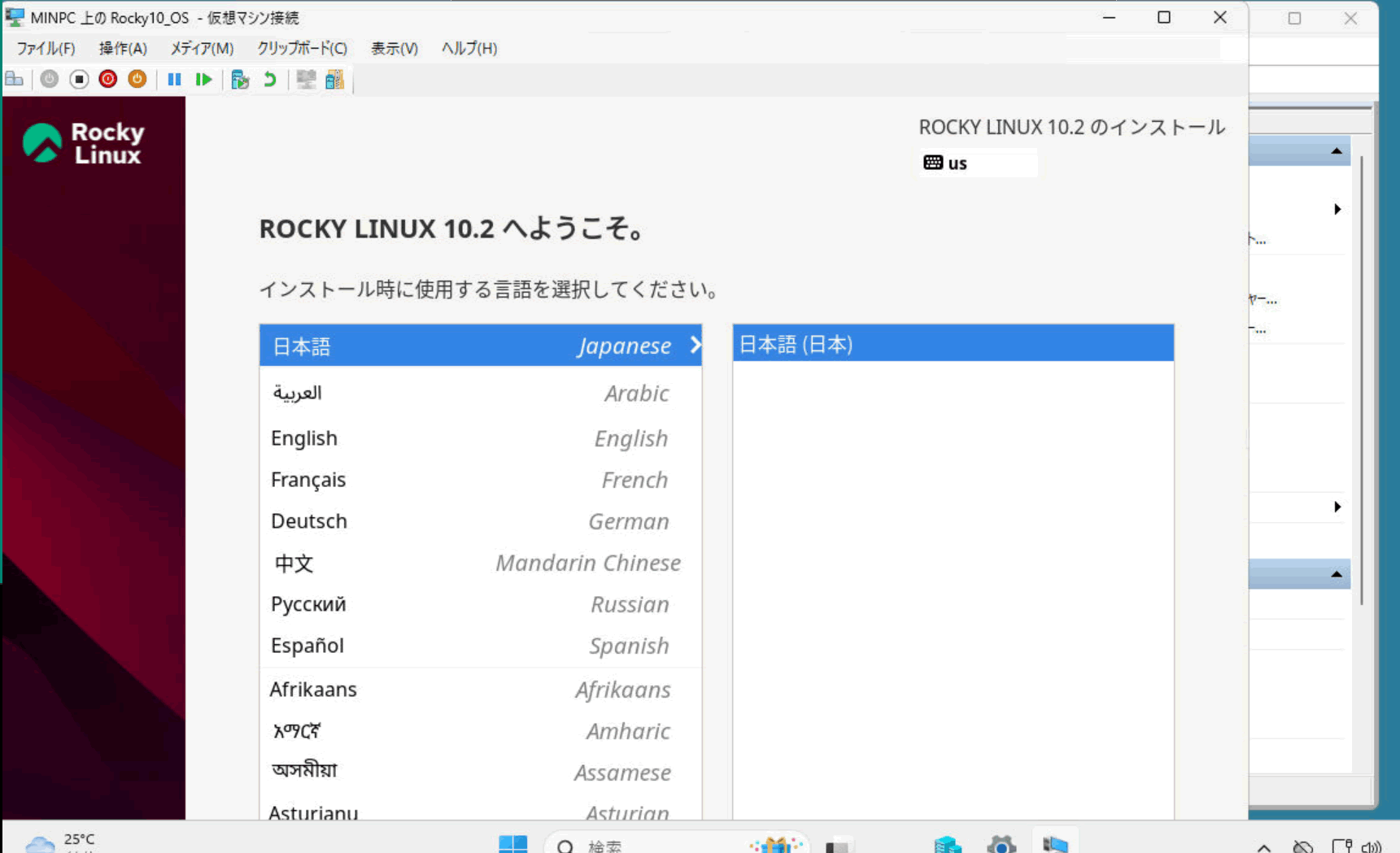Open Task View from the taskbar
This screenshot has width=1400, height=853.
click(838, 845)
